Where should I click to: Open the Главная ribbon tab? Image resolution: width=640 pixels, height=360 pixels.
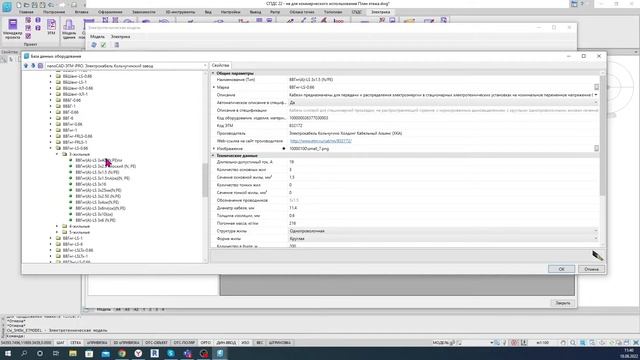point(26,12)
